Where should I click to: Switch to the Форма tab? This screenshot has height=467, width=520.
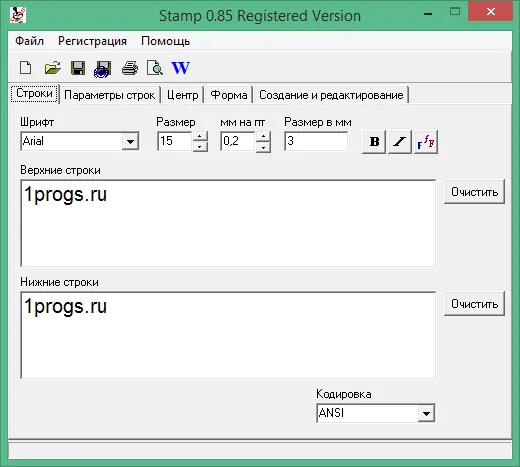tap(229, 95)
